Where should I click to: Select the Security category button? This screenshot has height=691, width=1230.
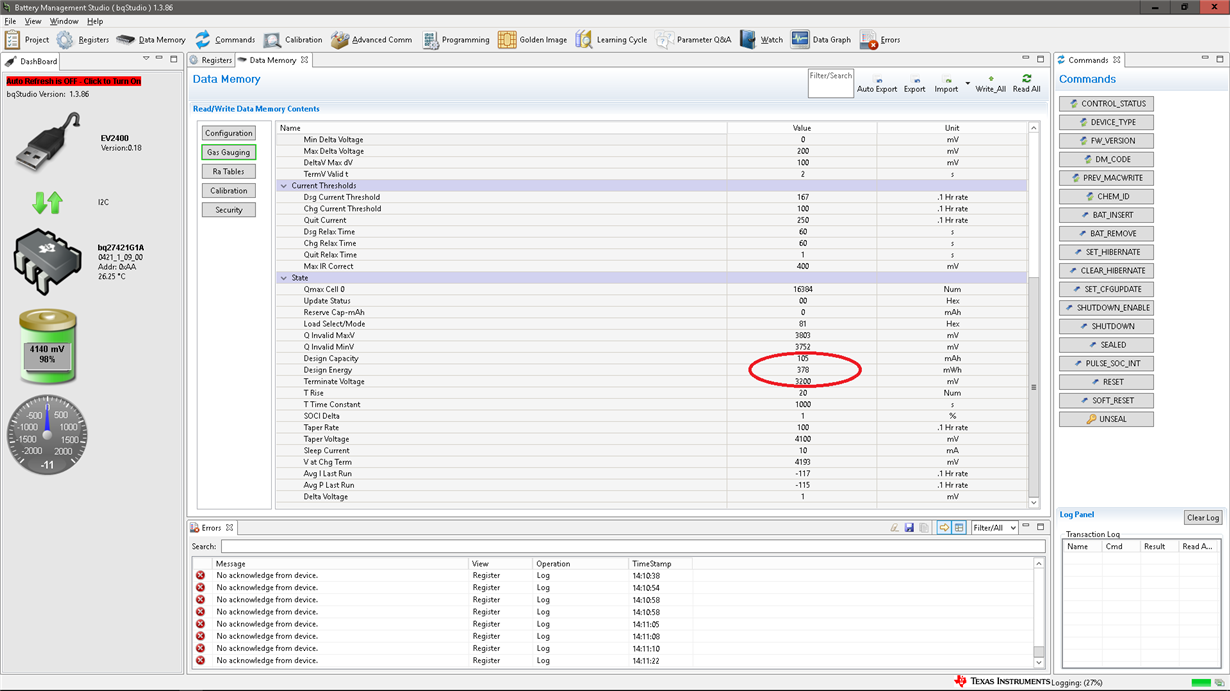229,210
